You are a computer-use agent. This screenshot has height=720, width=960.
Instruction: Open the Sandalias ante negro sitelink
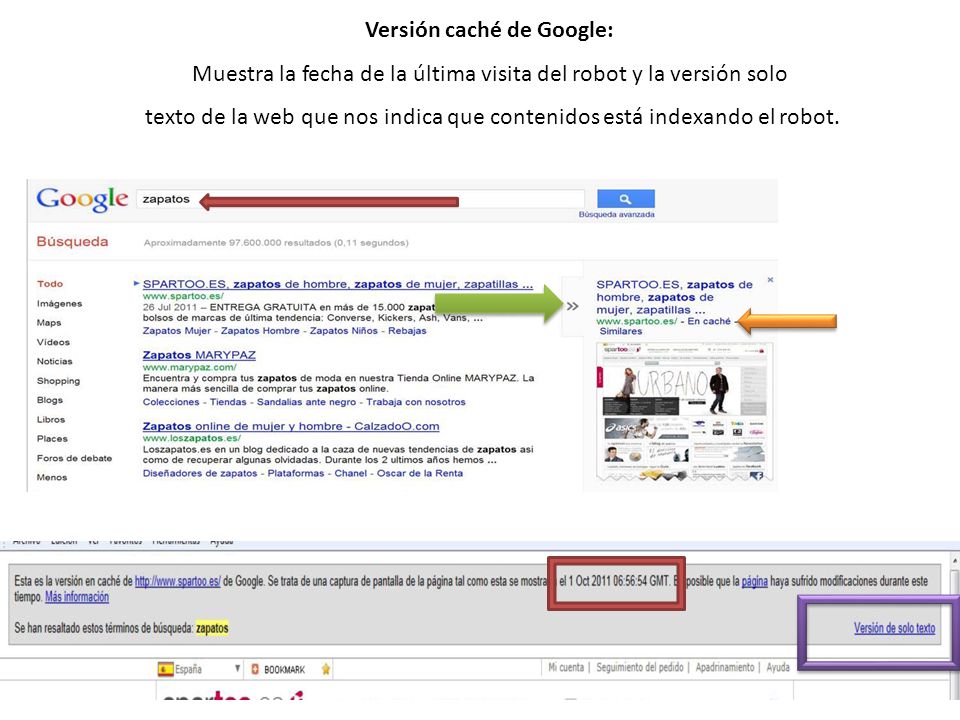(306, 402)
